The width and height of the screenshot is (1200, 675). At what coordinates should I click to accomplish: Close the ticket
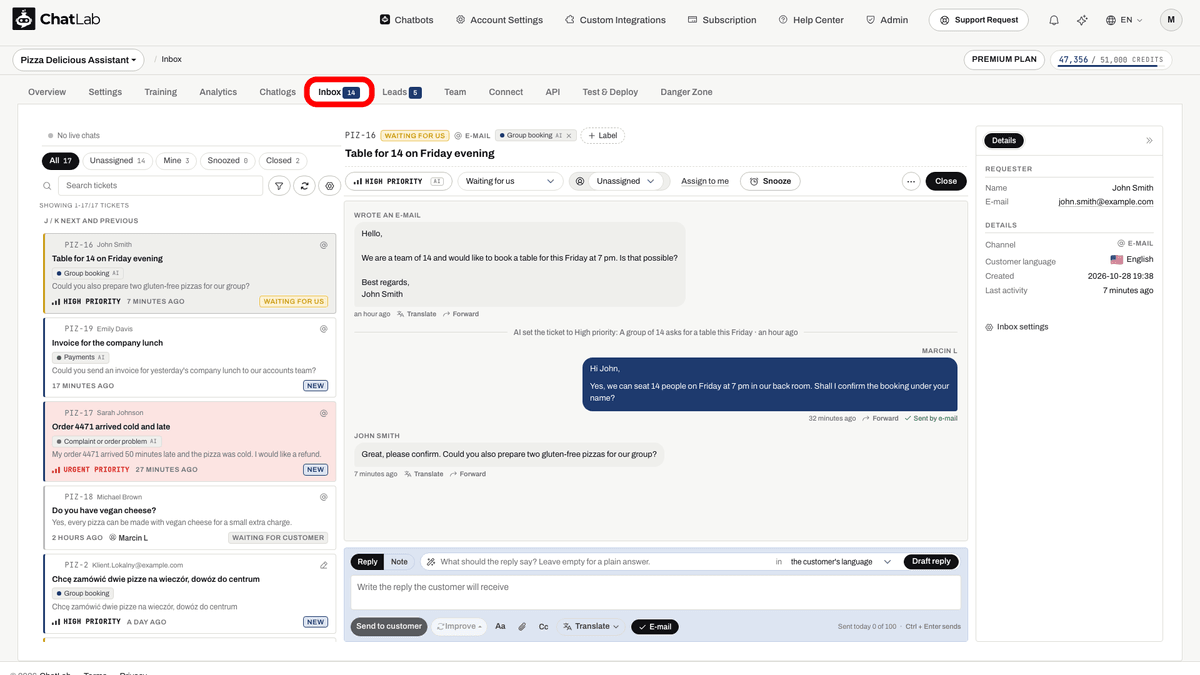(946, 181)
